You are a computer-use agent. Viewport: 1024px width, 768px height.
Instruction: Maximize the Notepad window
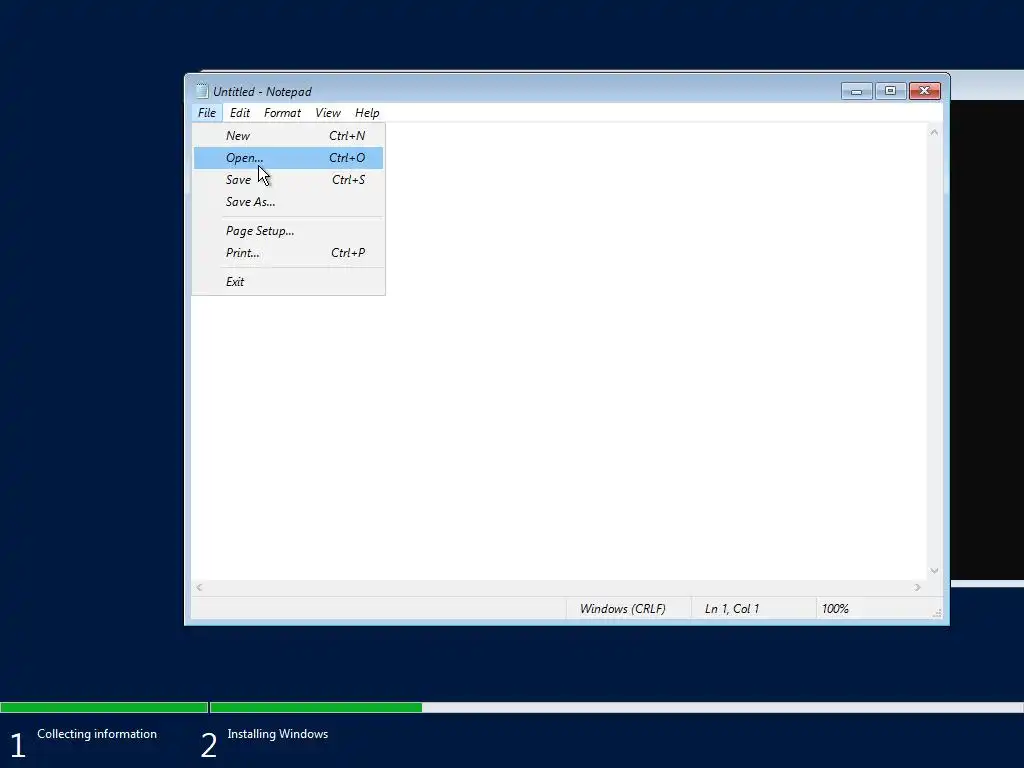[890, 91]
